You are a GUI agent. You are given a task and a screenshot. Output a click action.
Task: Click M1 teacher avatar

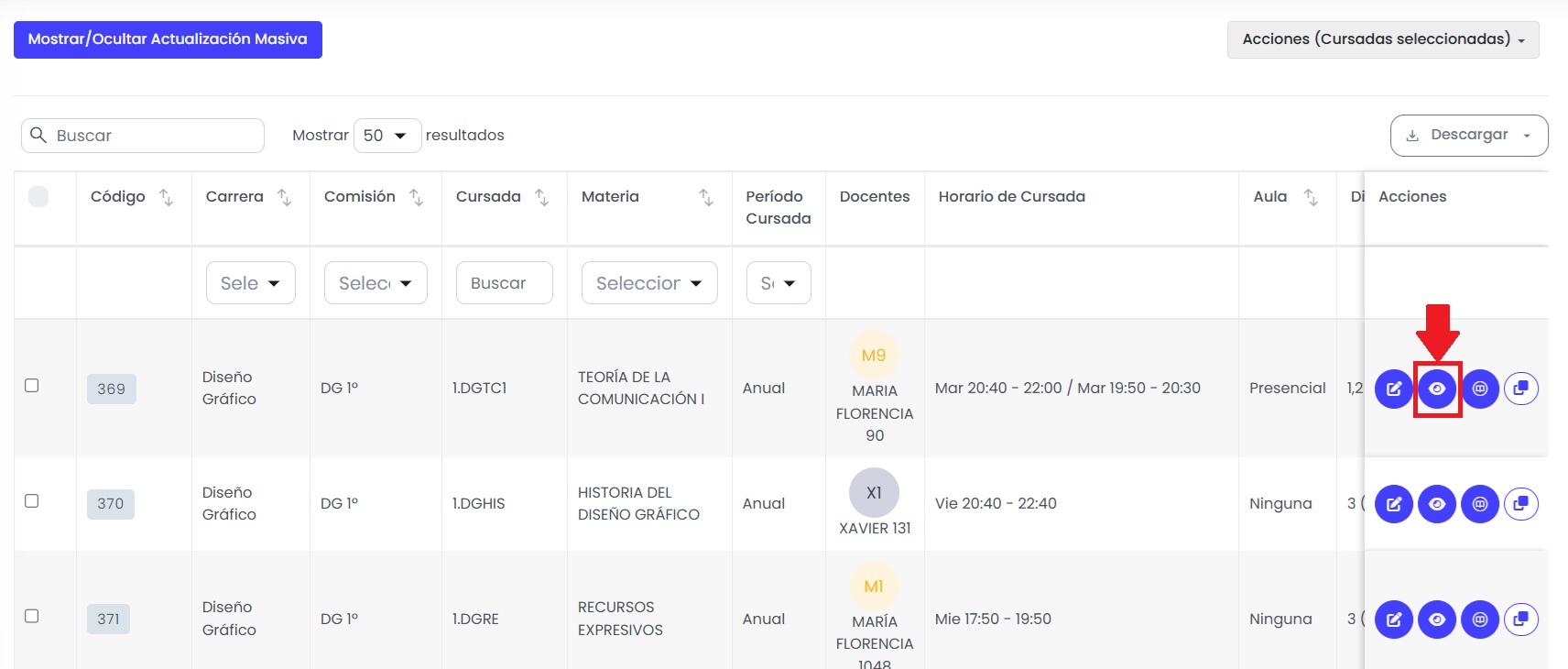(874, 587)
